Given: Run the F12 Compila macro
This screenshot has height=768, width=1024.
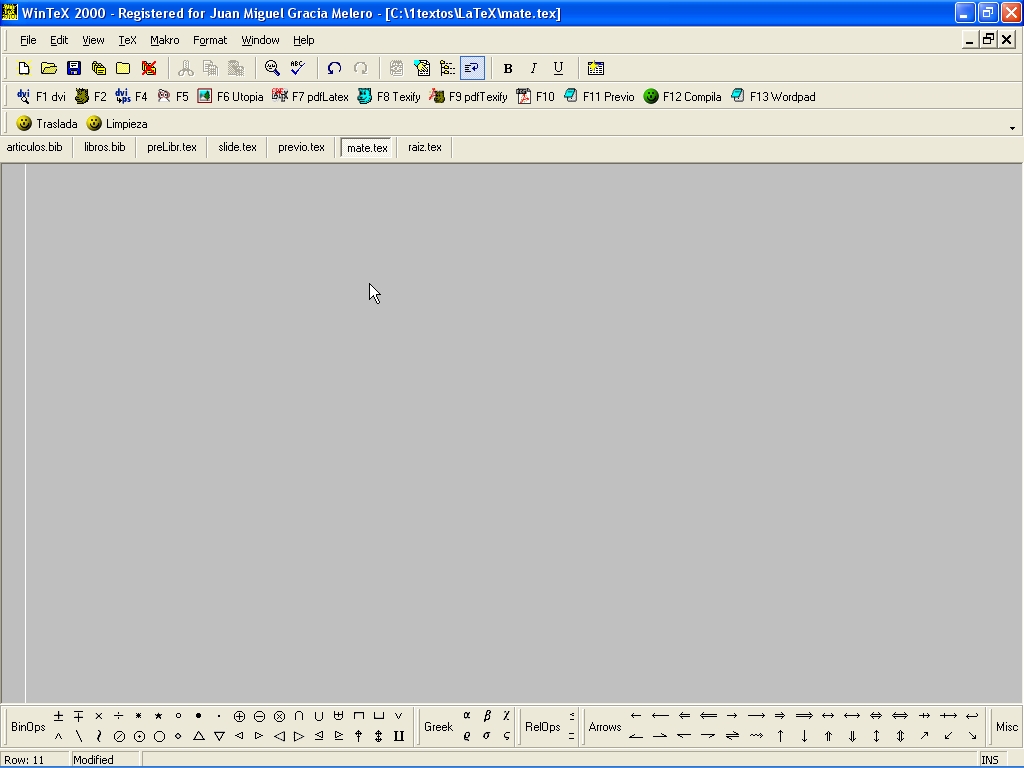Looking at the screenshot, I should click(x=682, y=97).
